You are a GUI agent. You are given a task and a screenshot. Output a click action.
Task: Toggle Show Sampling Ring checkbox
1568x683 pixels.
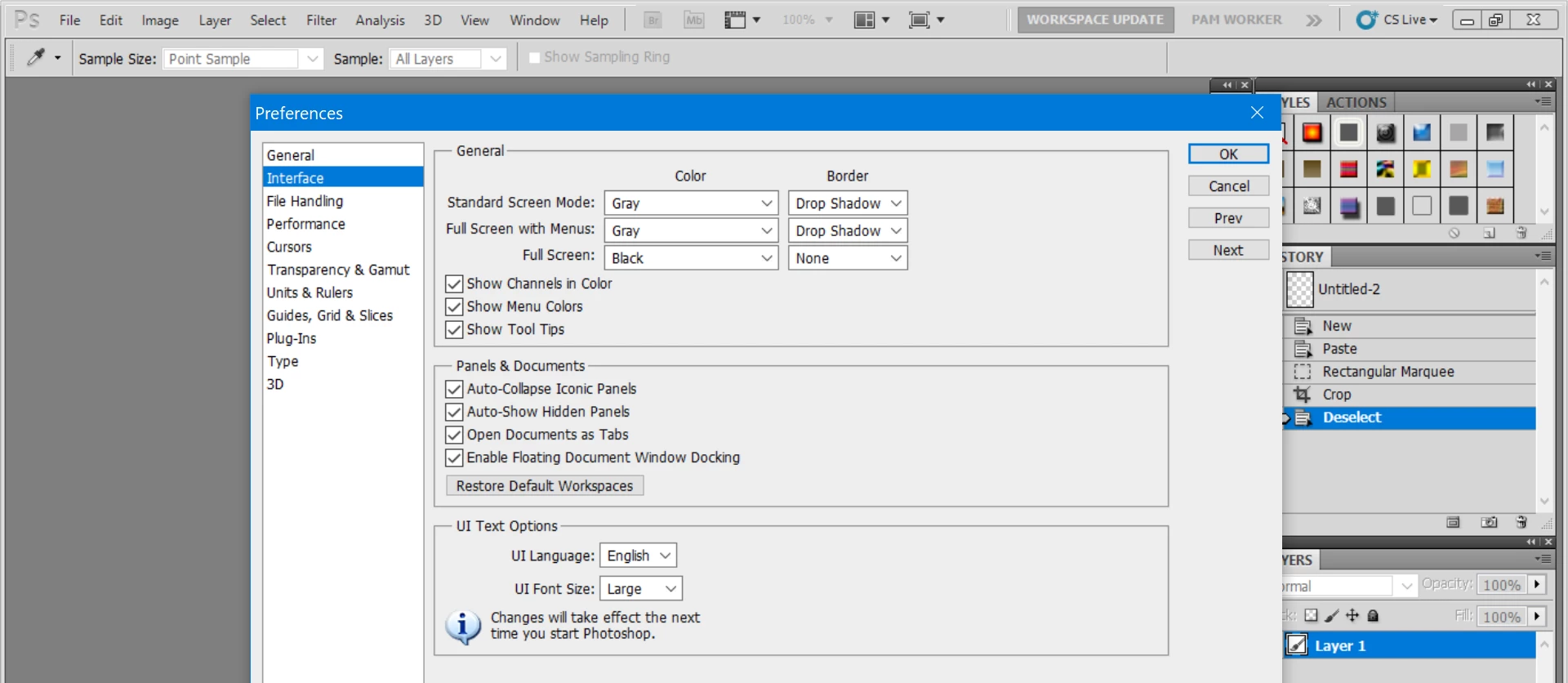coord(534,57)
